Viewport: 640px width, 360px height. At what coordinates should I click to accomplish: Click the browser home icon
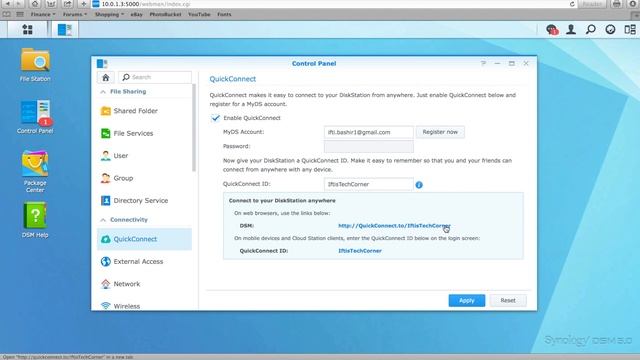pos(35,4)
